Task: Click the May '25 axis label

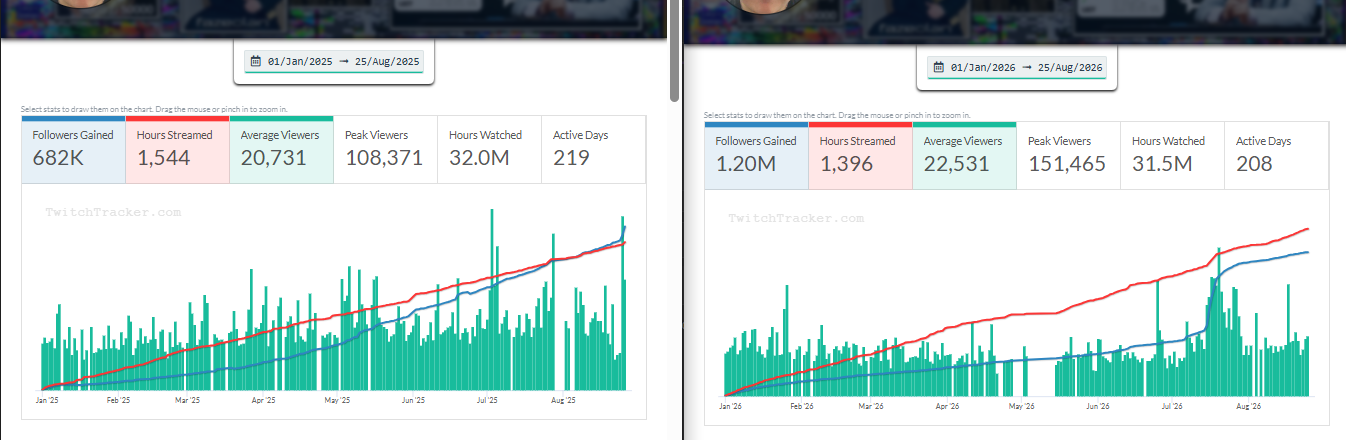Action: point(338,400)
